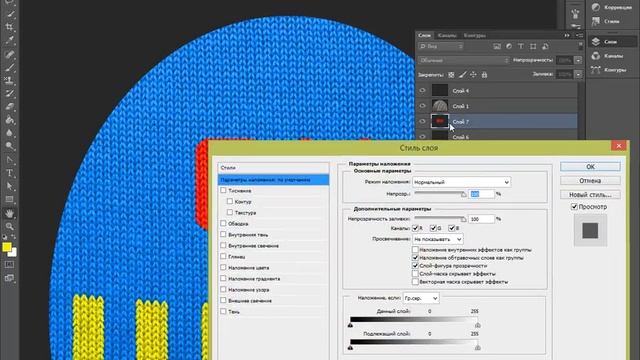The width and height of the screenshot is (640, 360).
Task: Enable the Тень effect checkbox
Action: 223,311
